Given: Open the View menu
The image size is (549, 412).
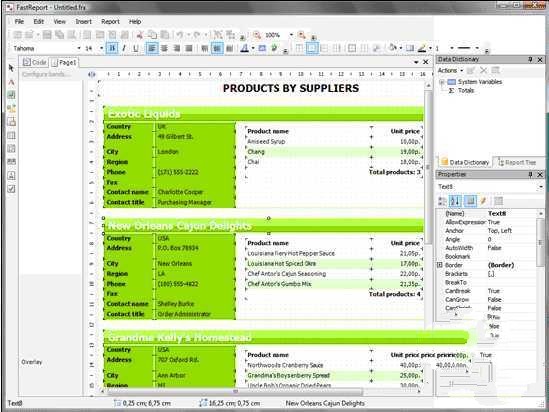Looking at the screenshot, I should (60, 21).
